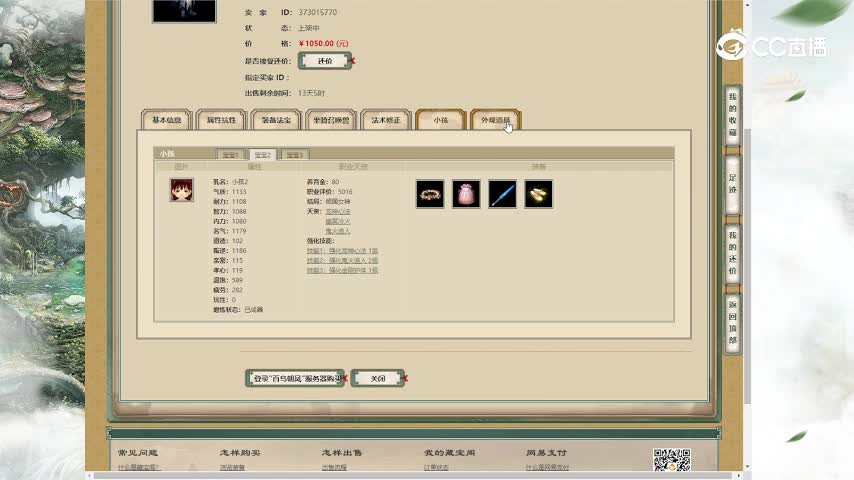Click 返回顶部 in right sidebar

pyautogui.click(x=733, y=323)
